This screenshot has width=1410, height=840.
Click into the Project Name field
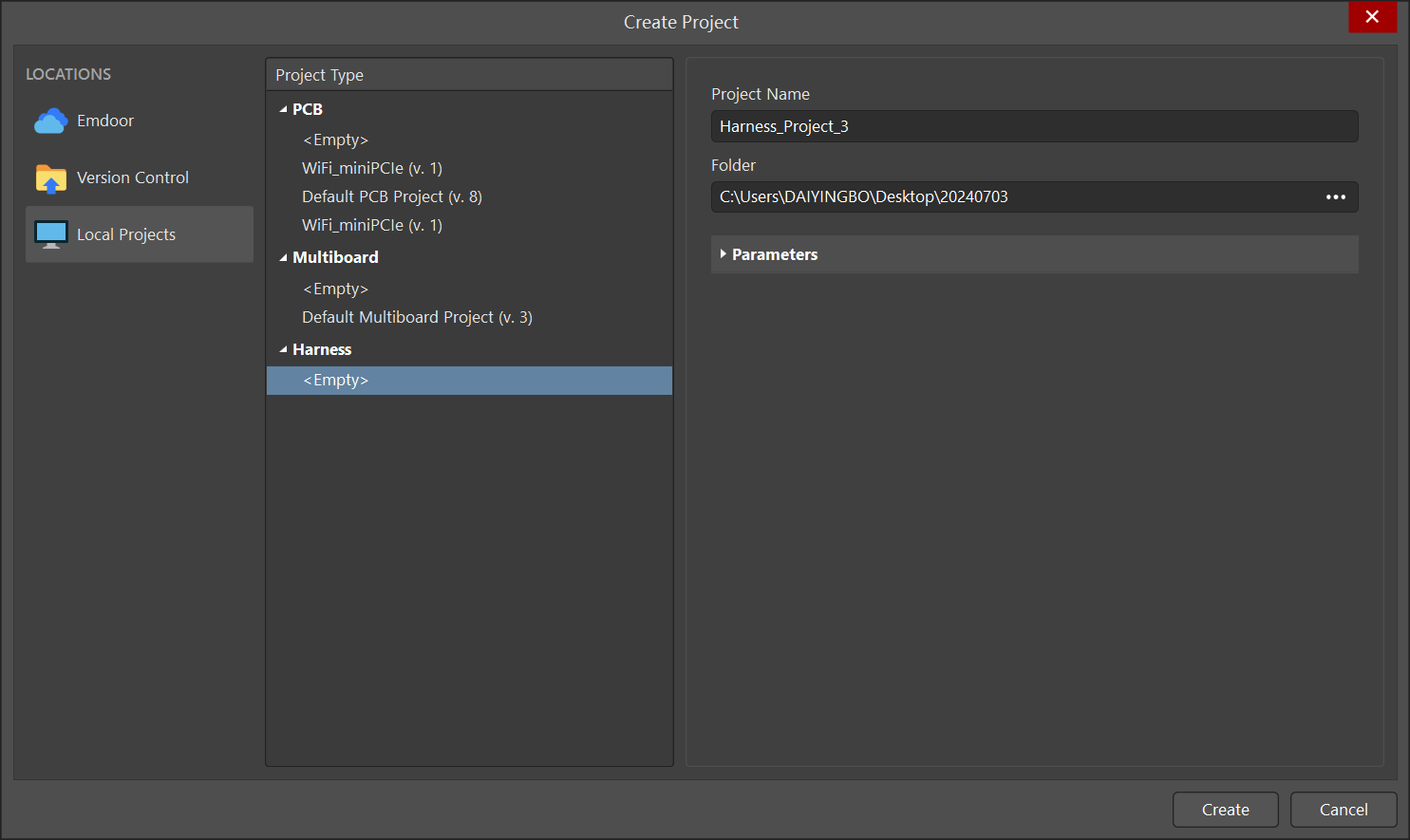coord(1033,126)
